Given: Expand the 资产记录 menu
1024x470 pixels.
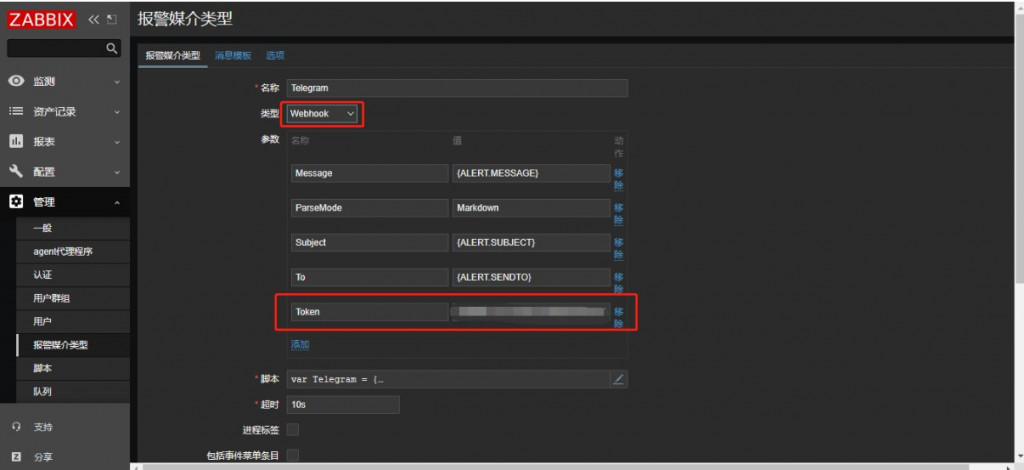Looking at the screenshot, I should click(117, 112).
